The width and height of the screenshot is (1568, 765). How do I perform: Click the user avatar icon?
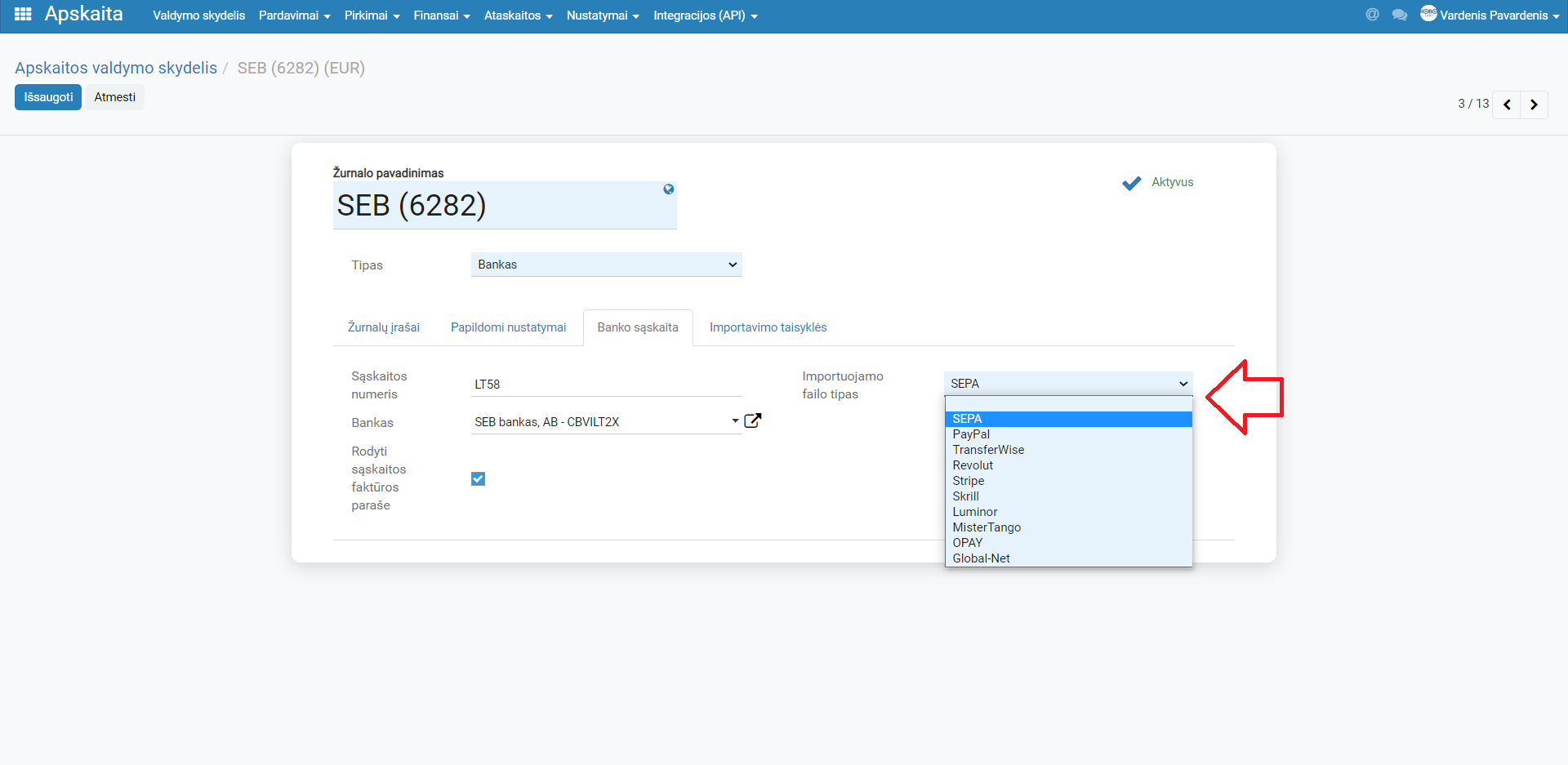tap(1428, 13)
